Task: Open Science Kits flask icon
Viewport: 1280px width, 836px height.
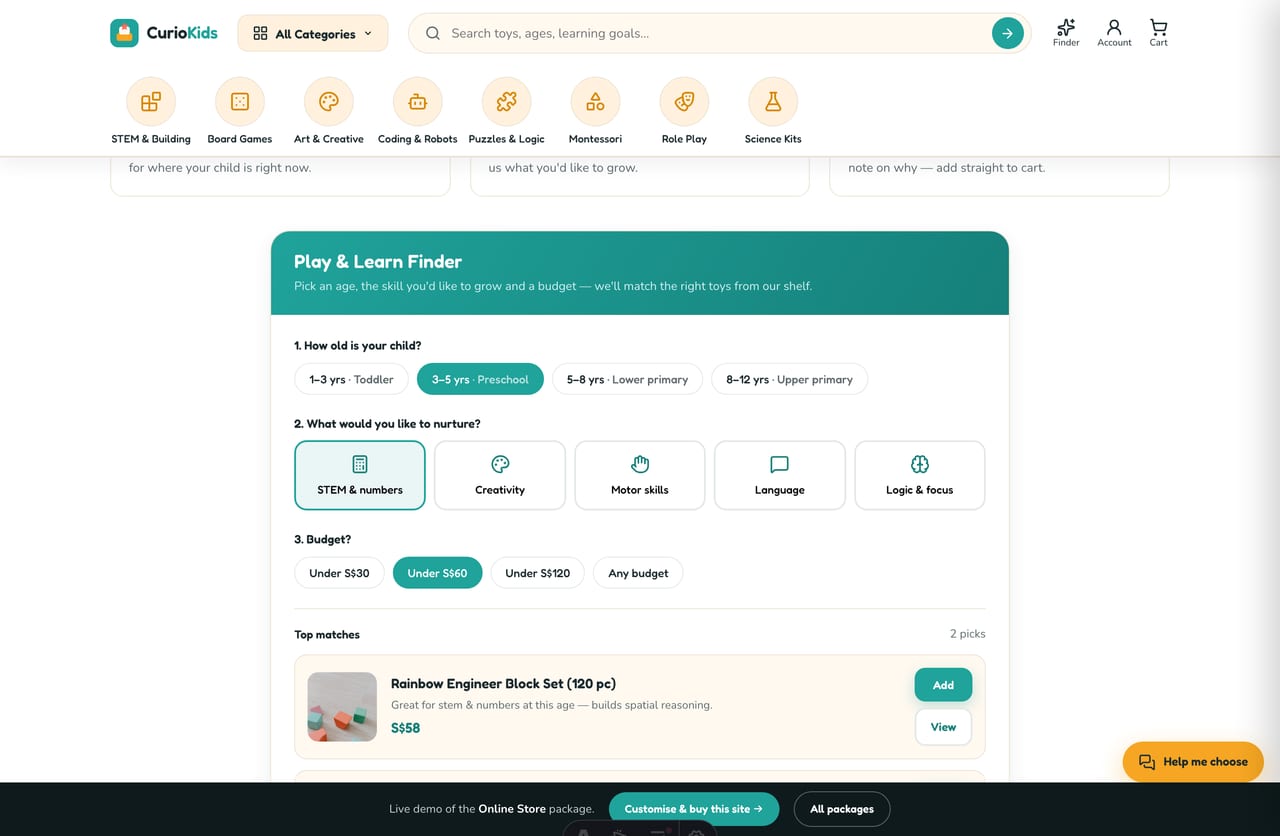Action: [x=773, y=102]
